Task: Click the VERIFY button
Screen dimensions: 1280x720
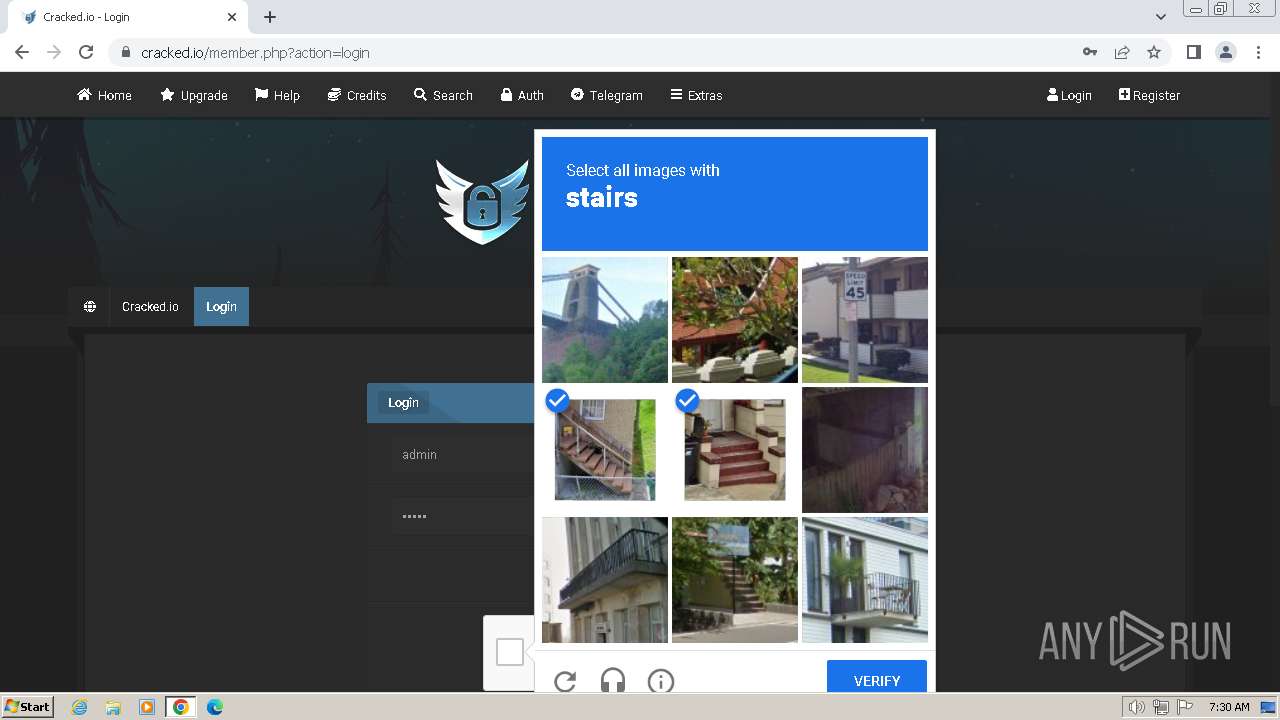Action: [x=877, y=677]
